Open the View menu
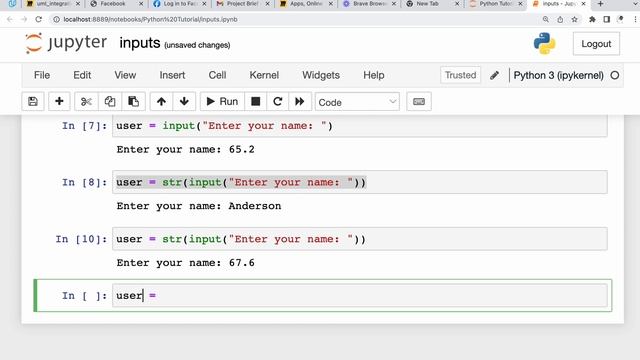 pyautogui.click(x=125, y=75)
